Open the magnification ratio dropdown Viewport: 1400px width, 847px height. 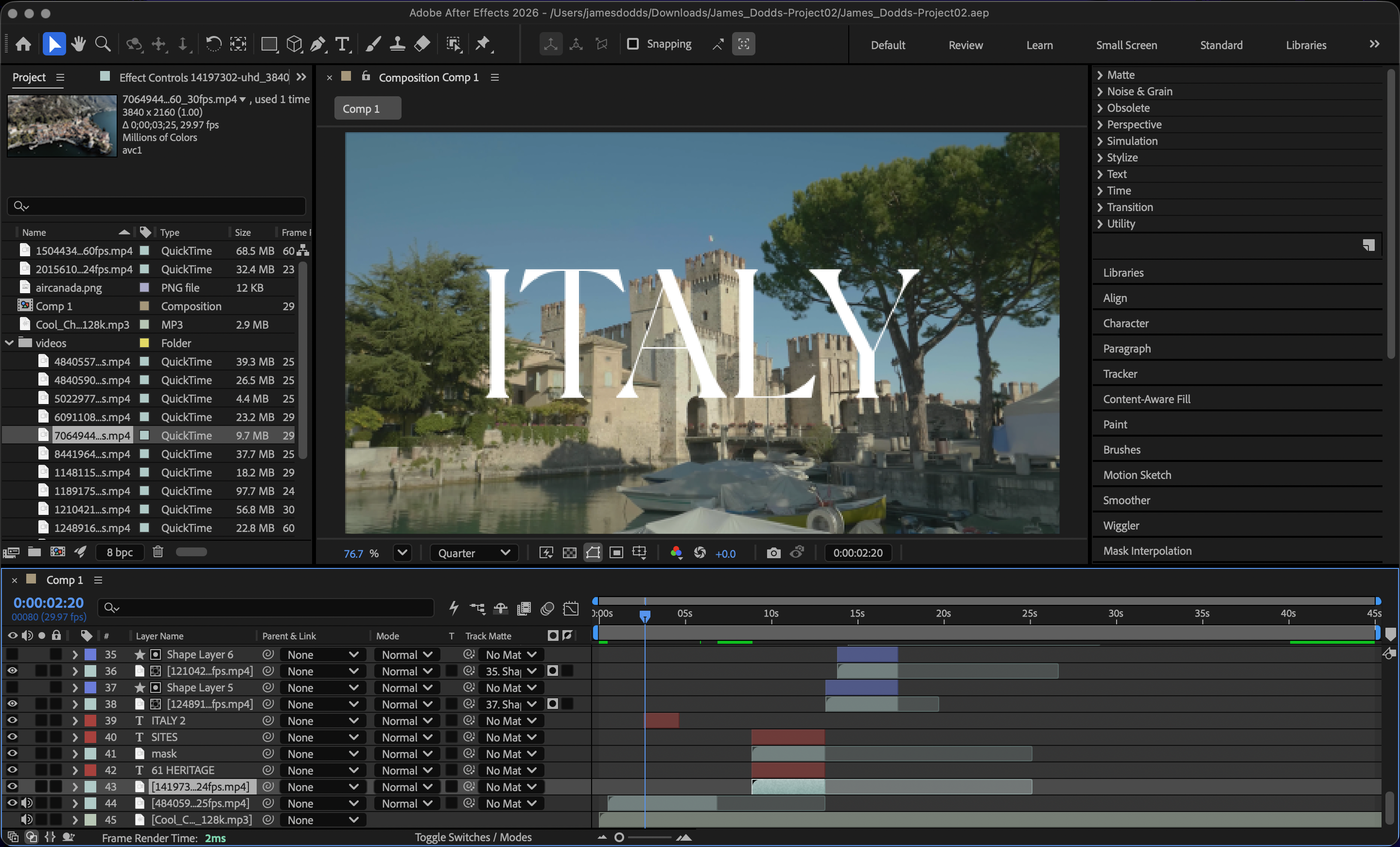(x=402, y=553)
